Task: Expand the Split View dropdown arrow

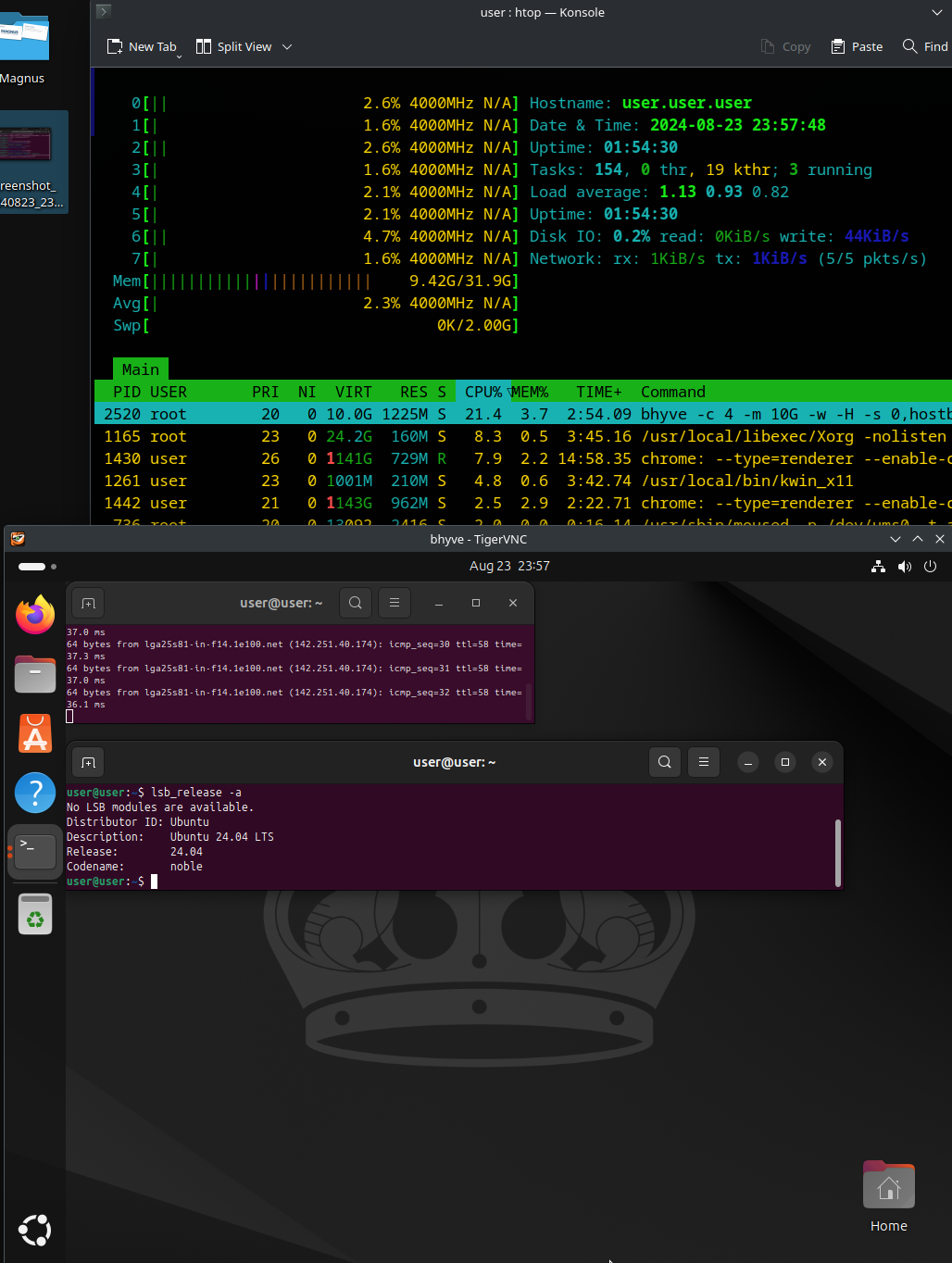Action: click(287, 47)
